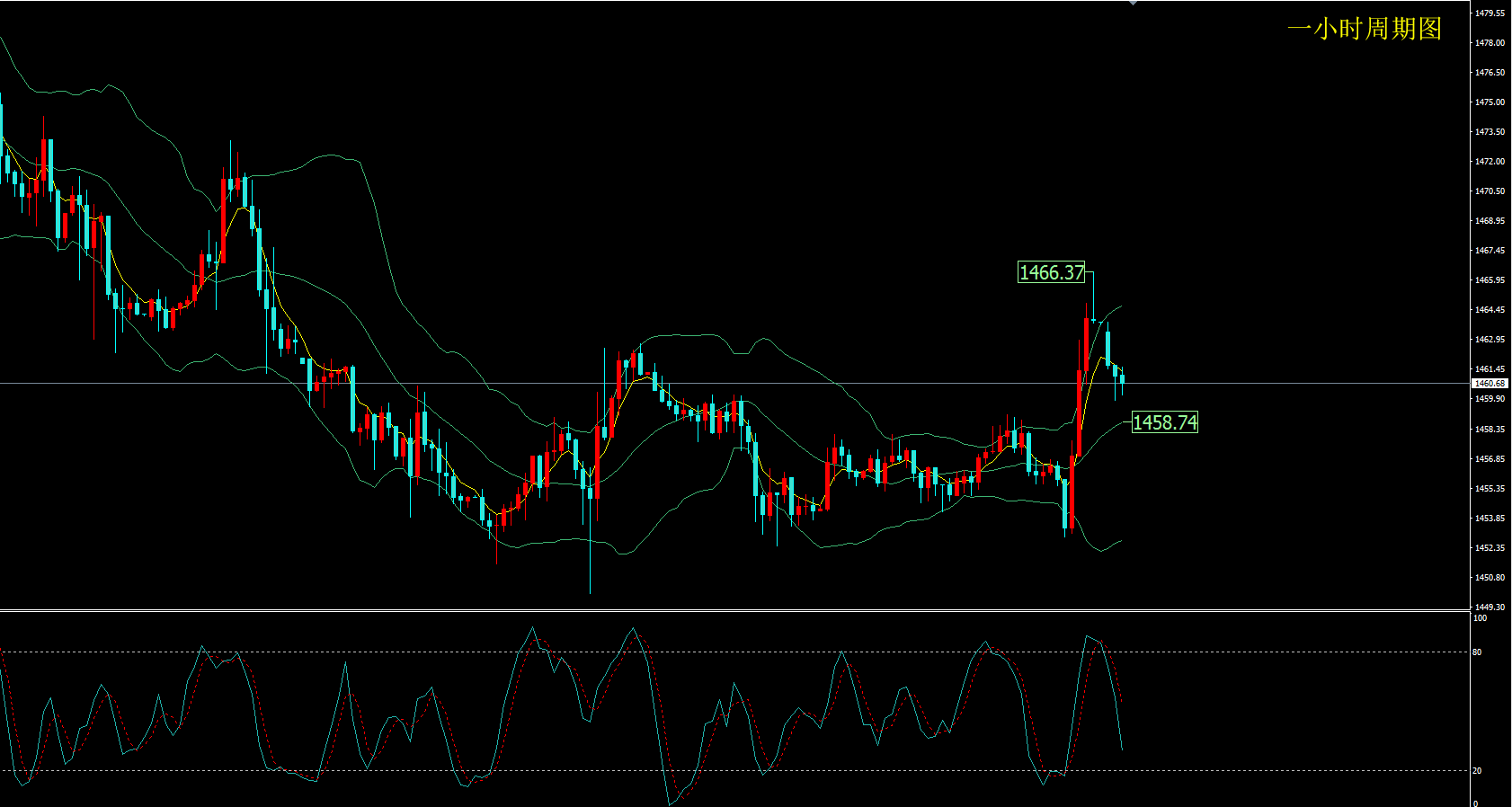Click the 1459.90 price axis label

point(1490,399)
